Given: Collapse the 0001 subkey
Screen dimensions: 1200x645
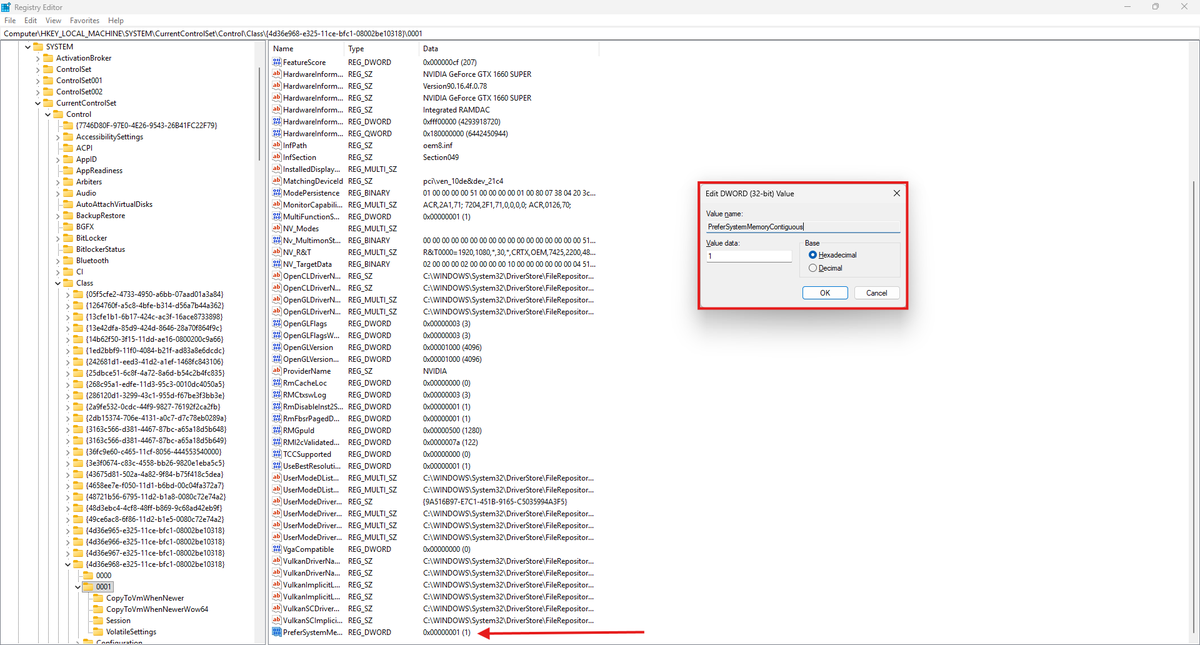Looking at the screenshot, I should click(77, 587).
